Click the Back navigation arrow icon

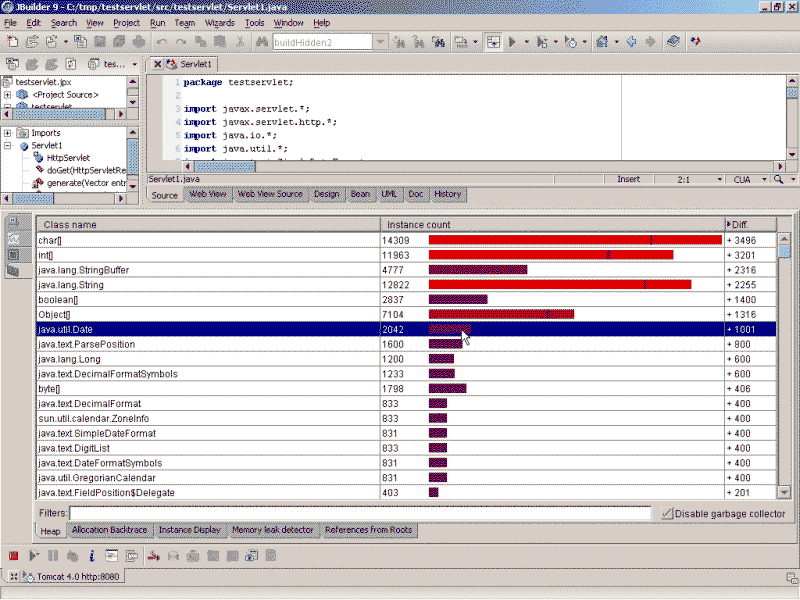pos(632,42)
